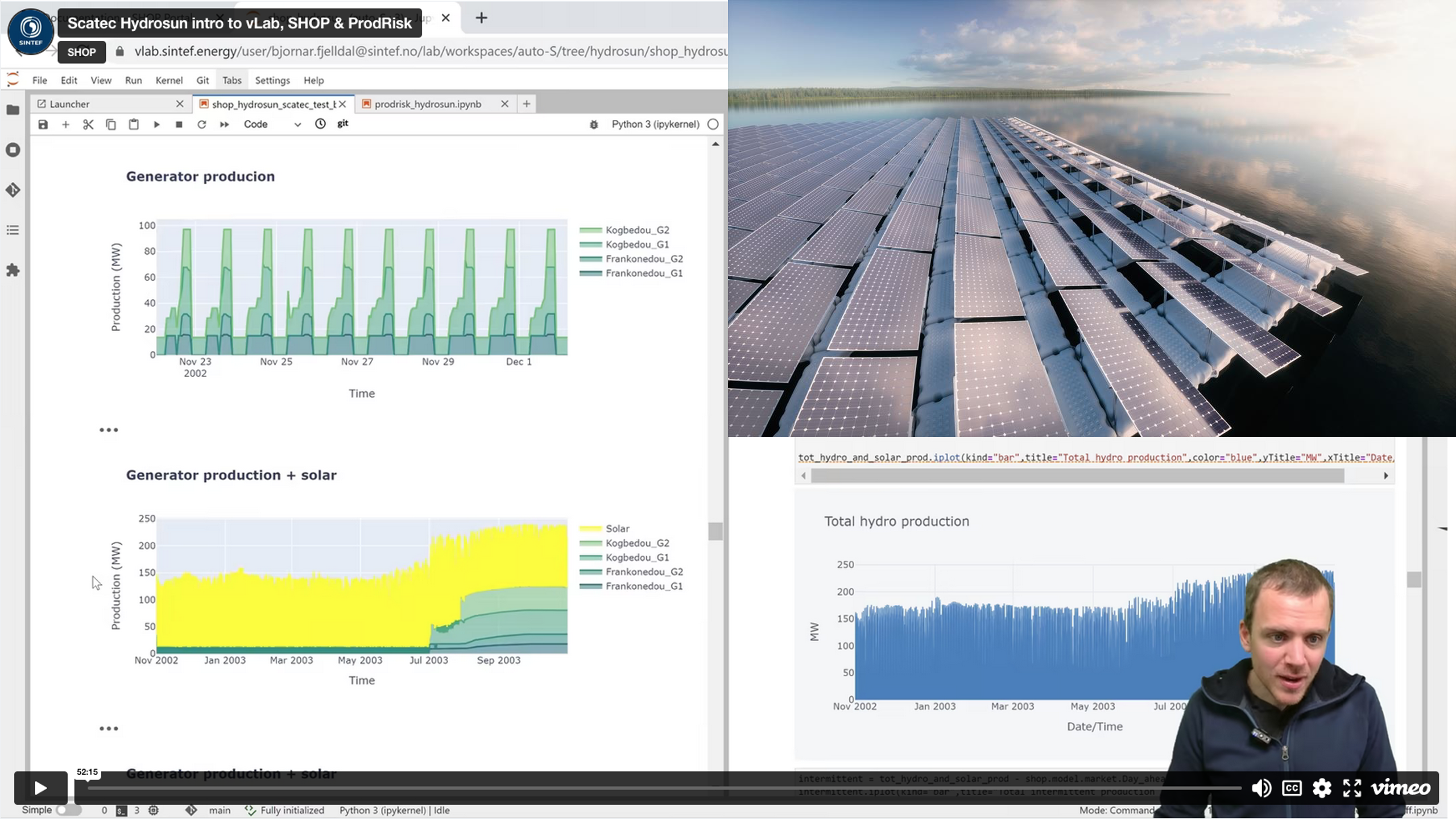Screen dimensions: 1456x819
Task: Open the main branch indicator in status bar
Action: tap(220, 810)
